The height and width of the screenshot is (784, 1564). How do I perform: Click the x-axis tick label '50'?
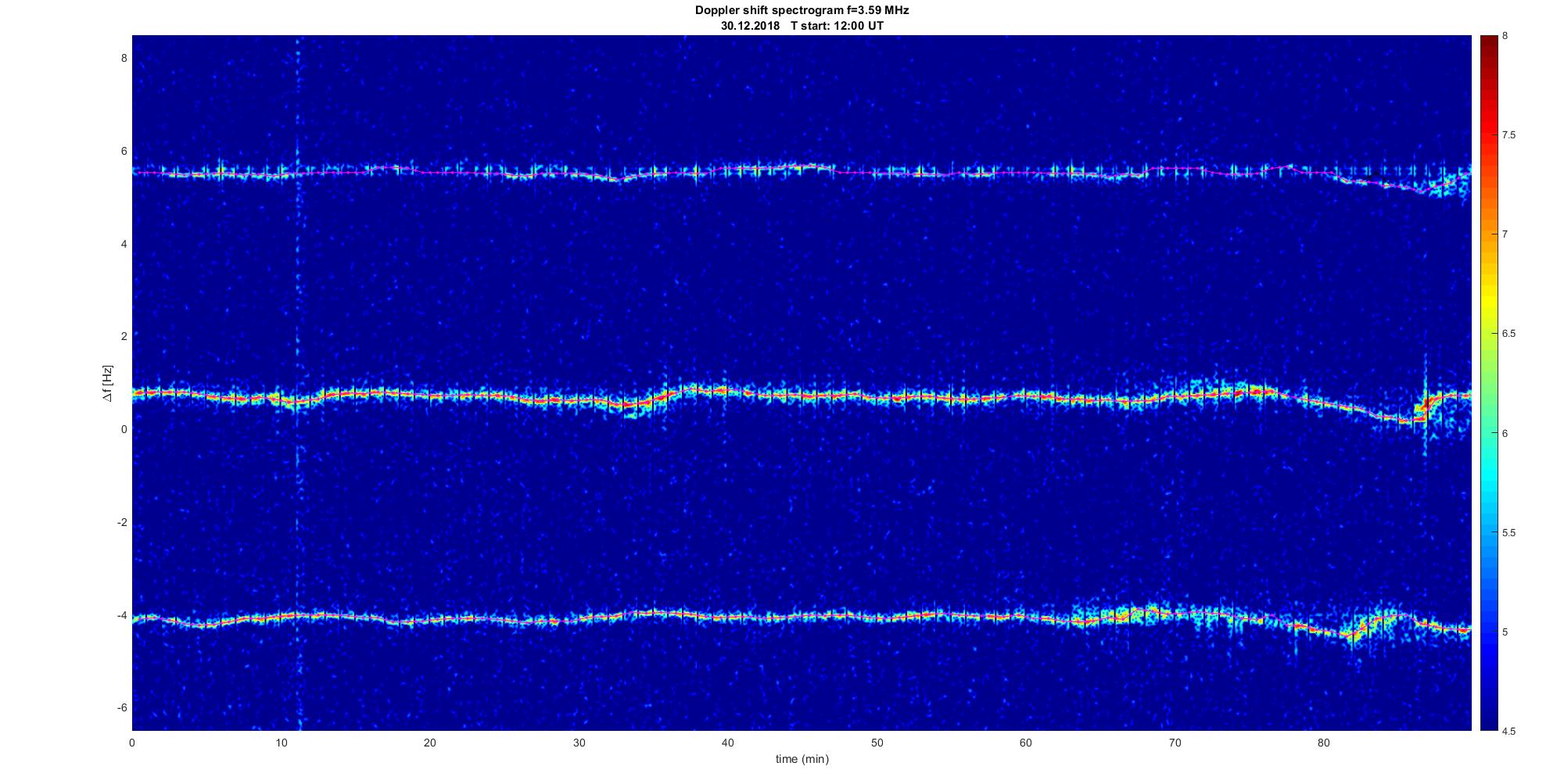877,743
